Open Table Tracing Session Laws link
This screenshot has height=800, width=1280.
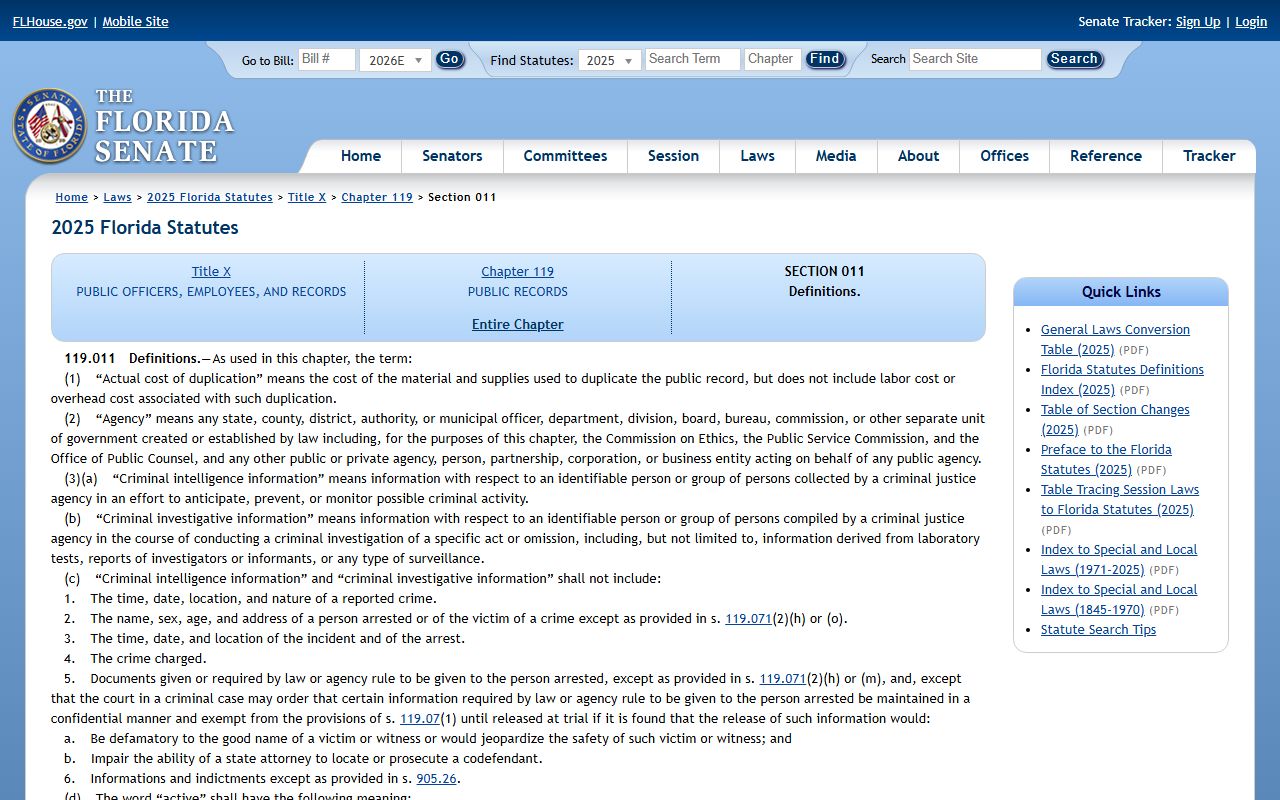tap(1120, 499)
